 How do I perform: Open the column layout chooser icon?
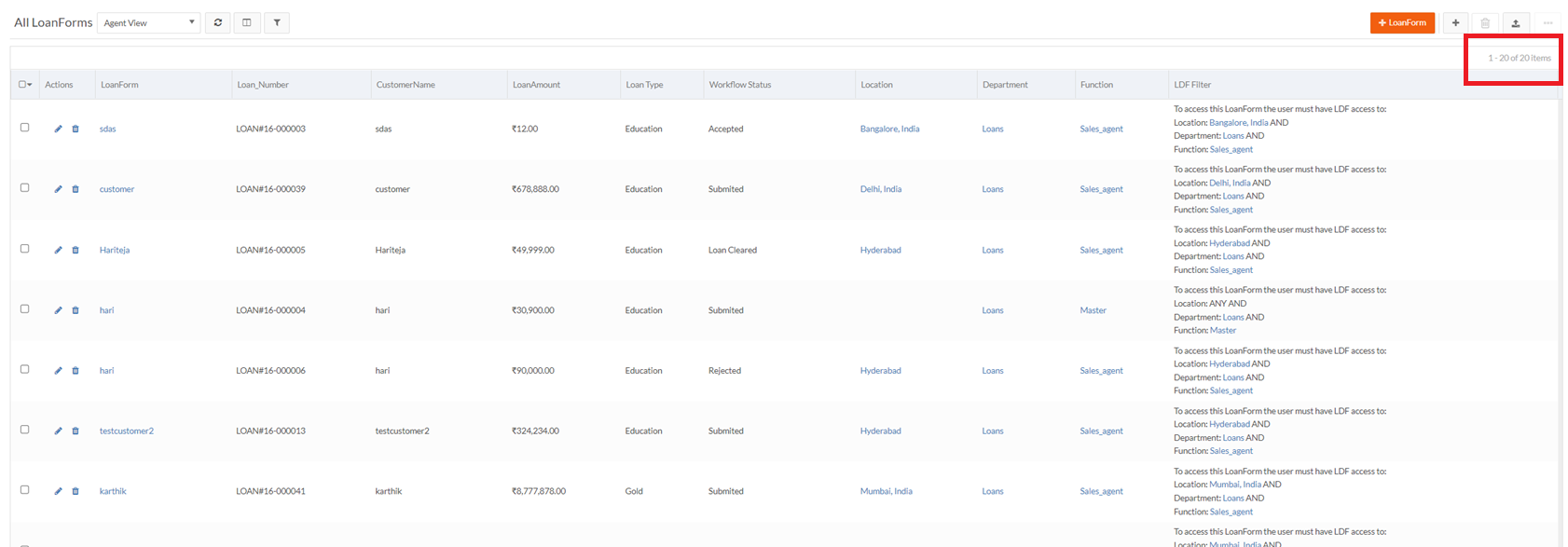click(247, 22)
